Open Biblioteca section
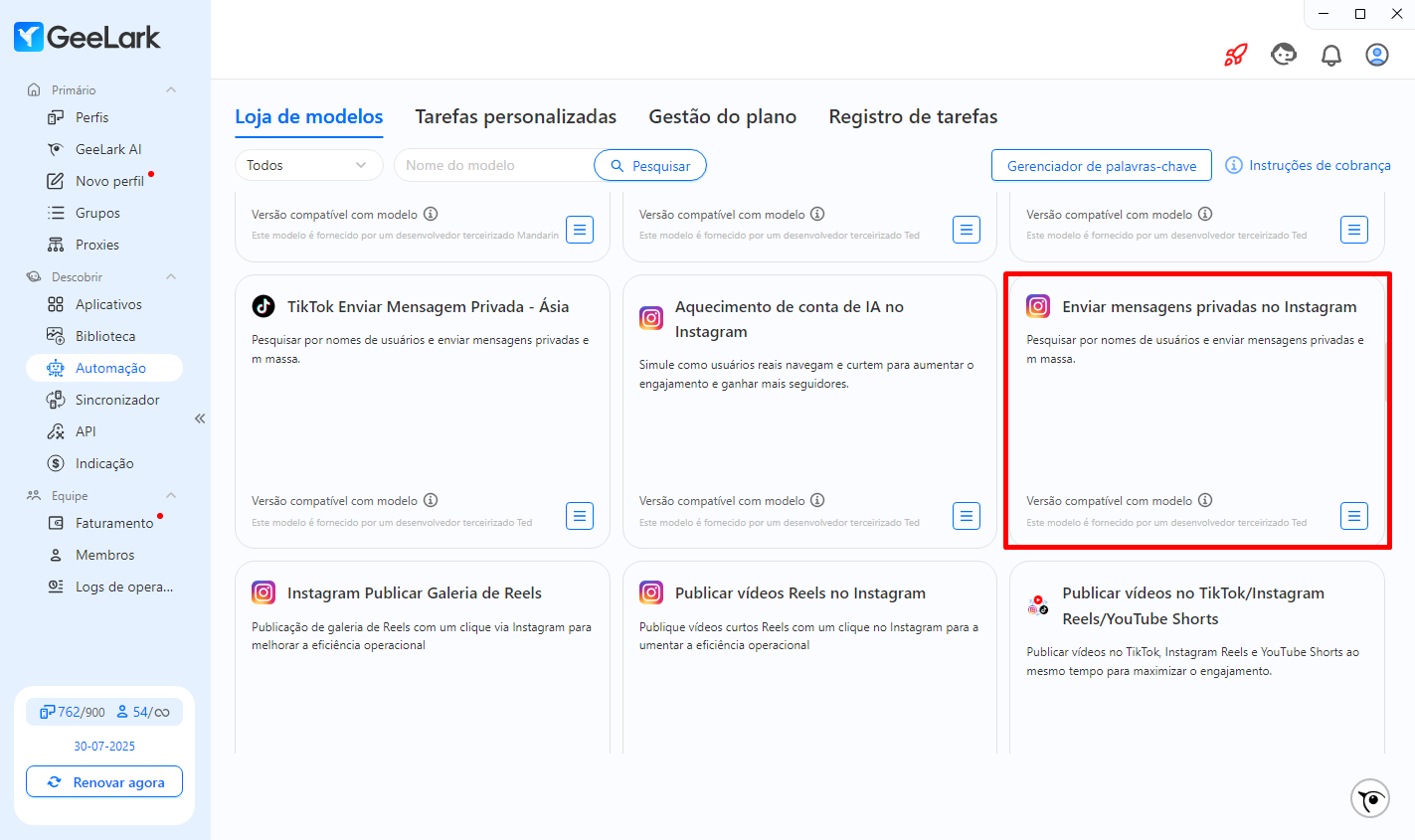 tap(105, 336)
